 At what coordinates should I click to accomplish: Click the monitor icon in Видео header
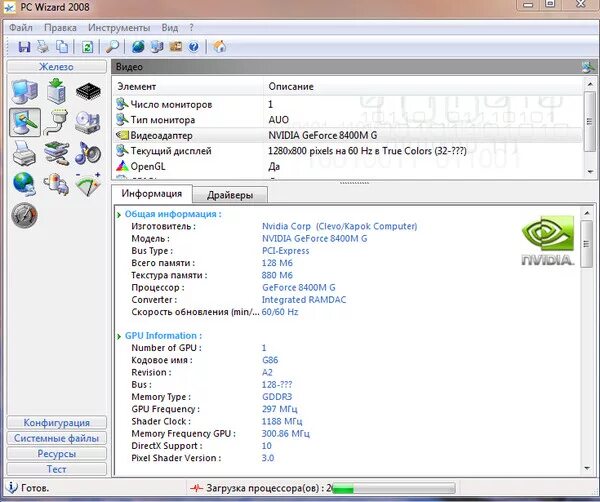coord(588,67)
